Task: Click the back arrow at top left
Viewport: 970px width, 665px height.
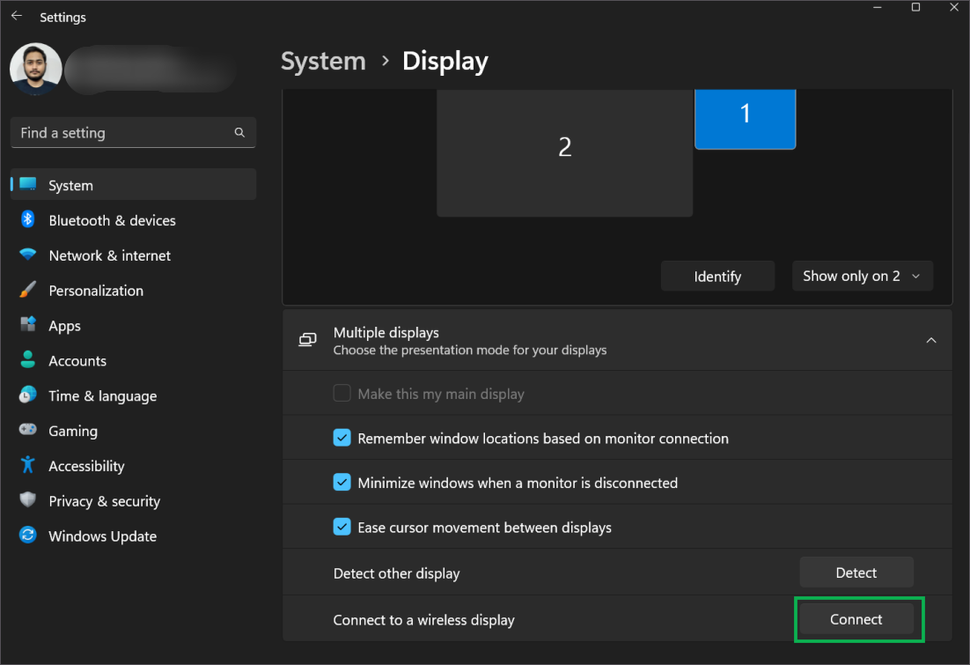Action: pyautogui.click(x=16, y=16)
